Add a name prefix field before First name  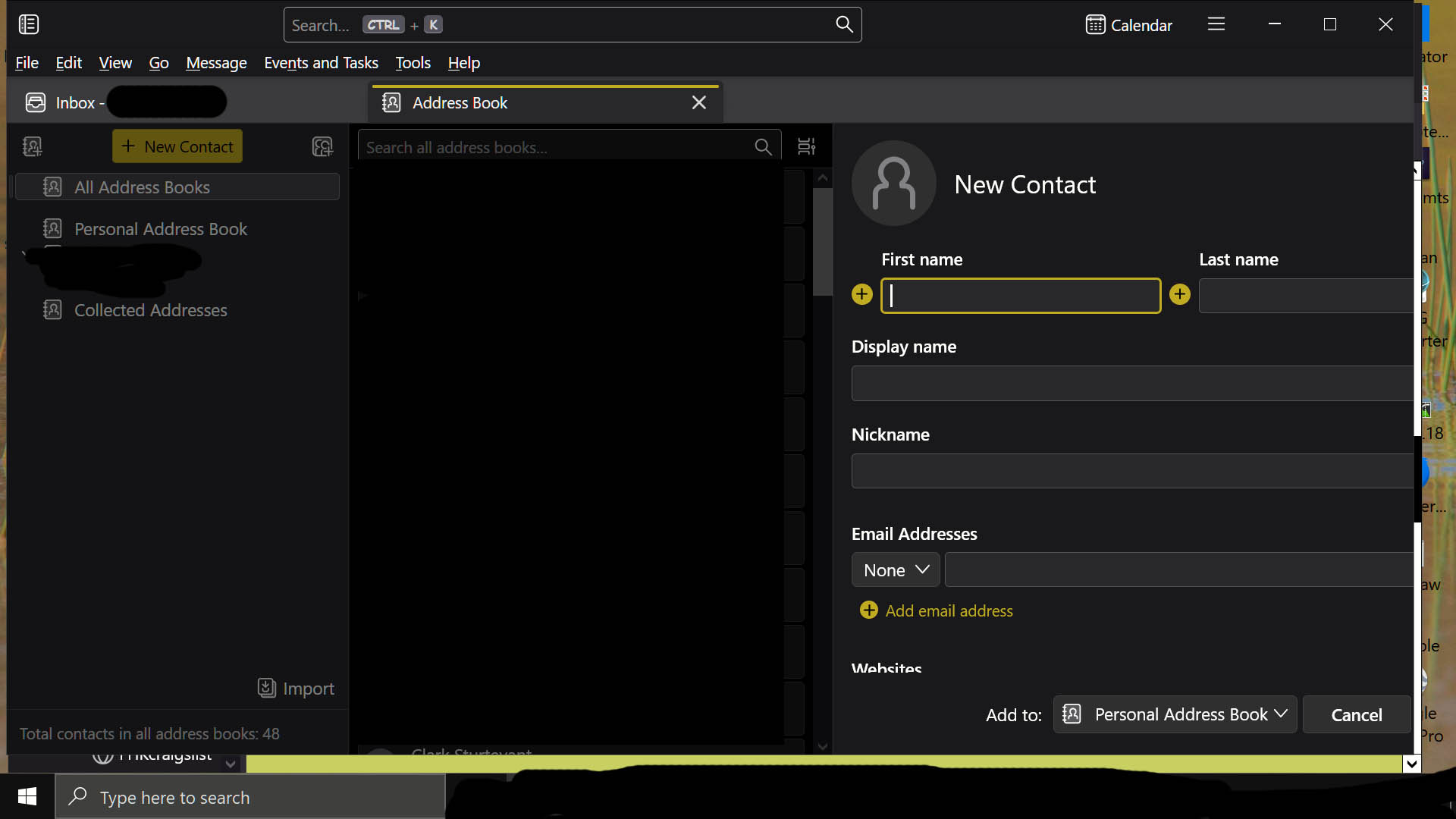pyautogui.click(x=862, y=294)
